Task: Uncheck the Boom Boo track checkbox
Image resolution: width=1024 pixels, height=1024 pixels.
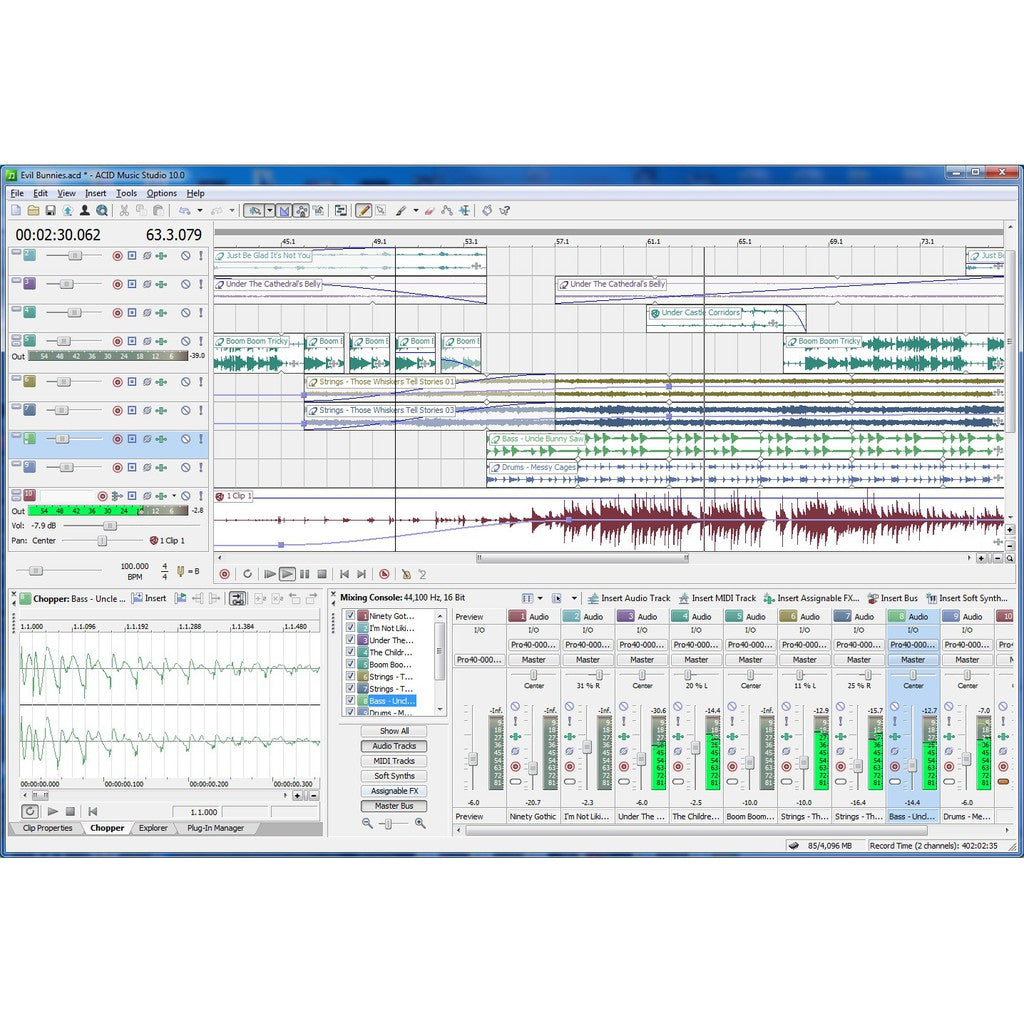Action: 349,665
